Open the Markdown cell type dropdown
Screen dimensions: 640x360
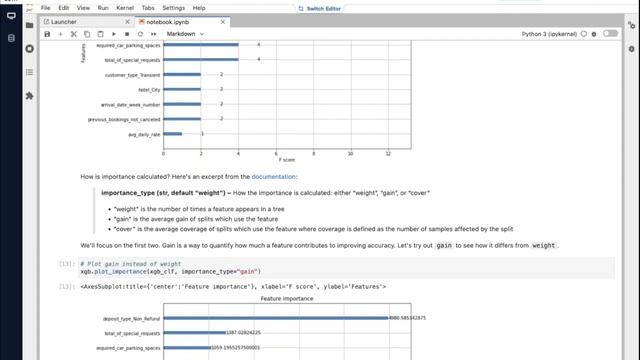tap(185, 34)
